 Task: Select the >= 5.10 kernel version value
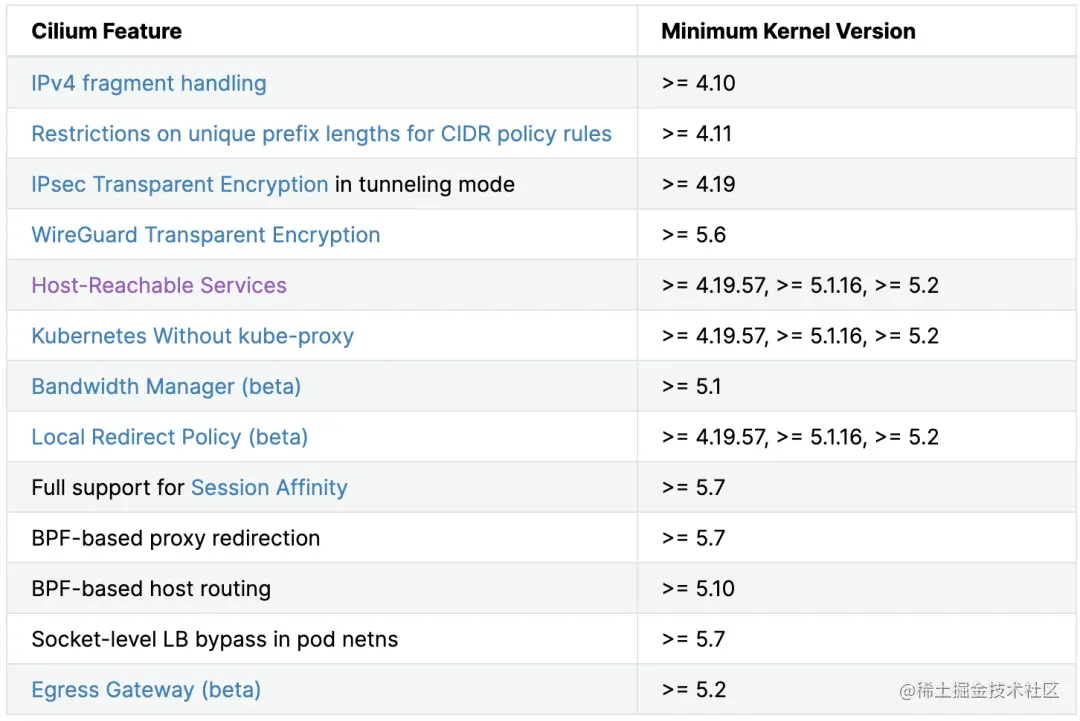[x=698, y=589]
